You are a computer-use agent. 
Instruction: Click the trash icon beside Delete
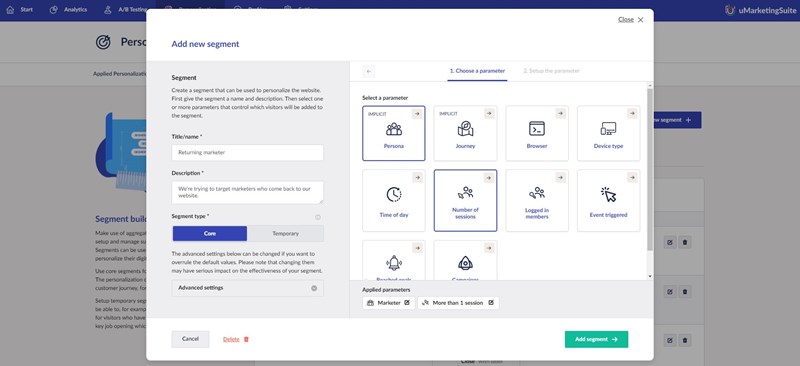tap(246, 339)
